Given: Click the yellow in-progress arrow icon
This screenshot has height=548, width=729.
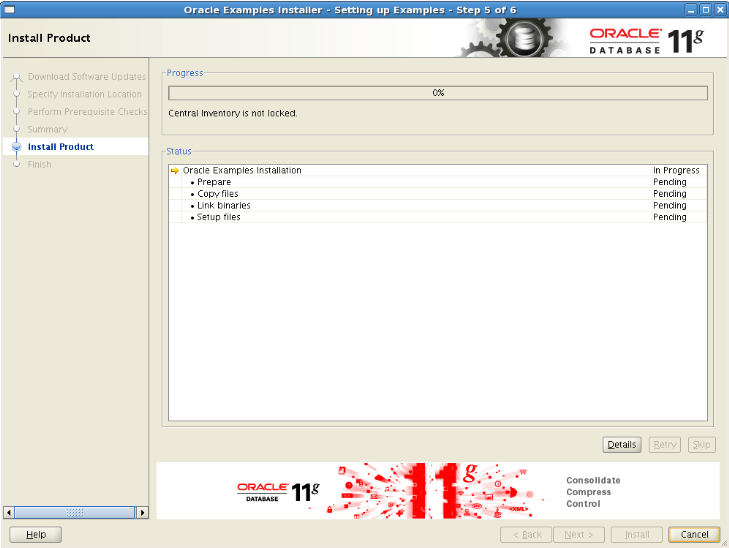Looking at the screenshot, I should click(x=175, y=171).
